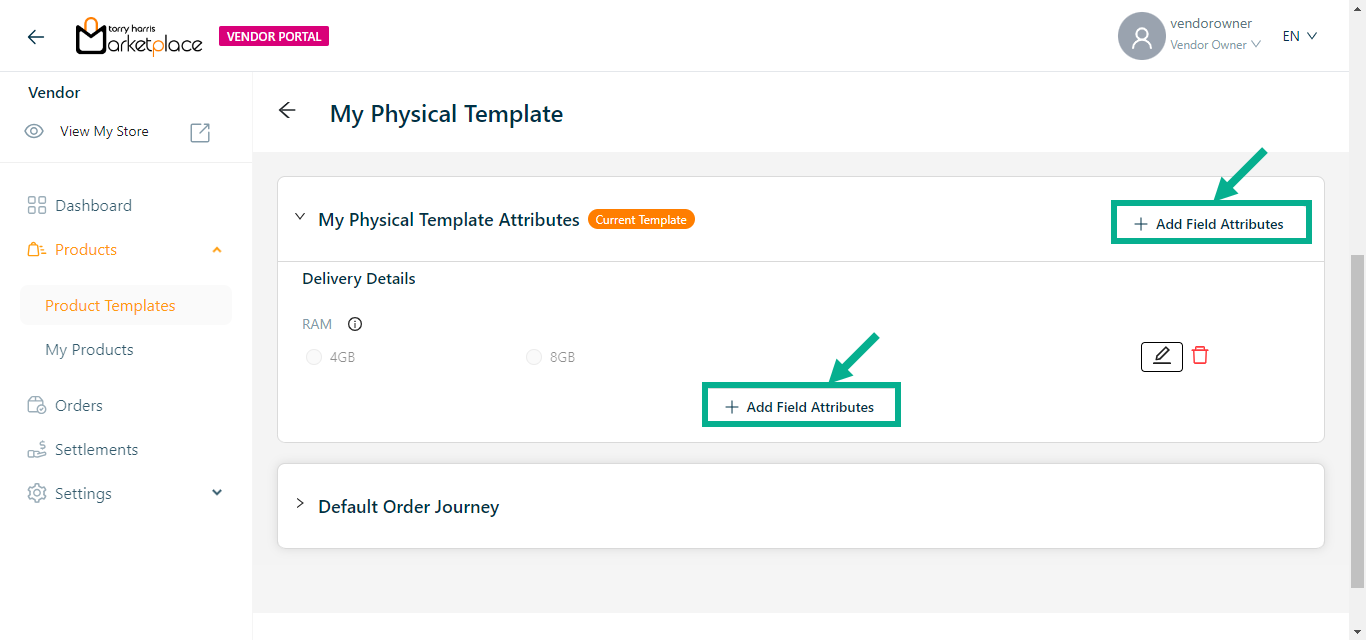The width and height of the screenshot is (1366, 640).
Task: Click the eye icon for View My Store
Action: tap(34, 131)
